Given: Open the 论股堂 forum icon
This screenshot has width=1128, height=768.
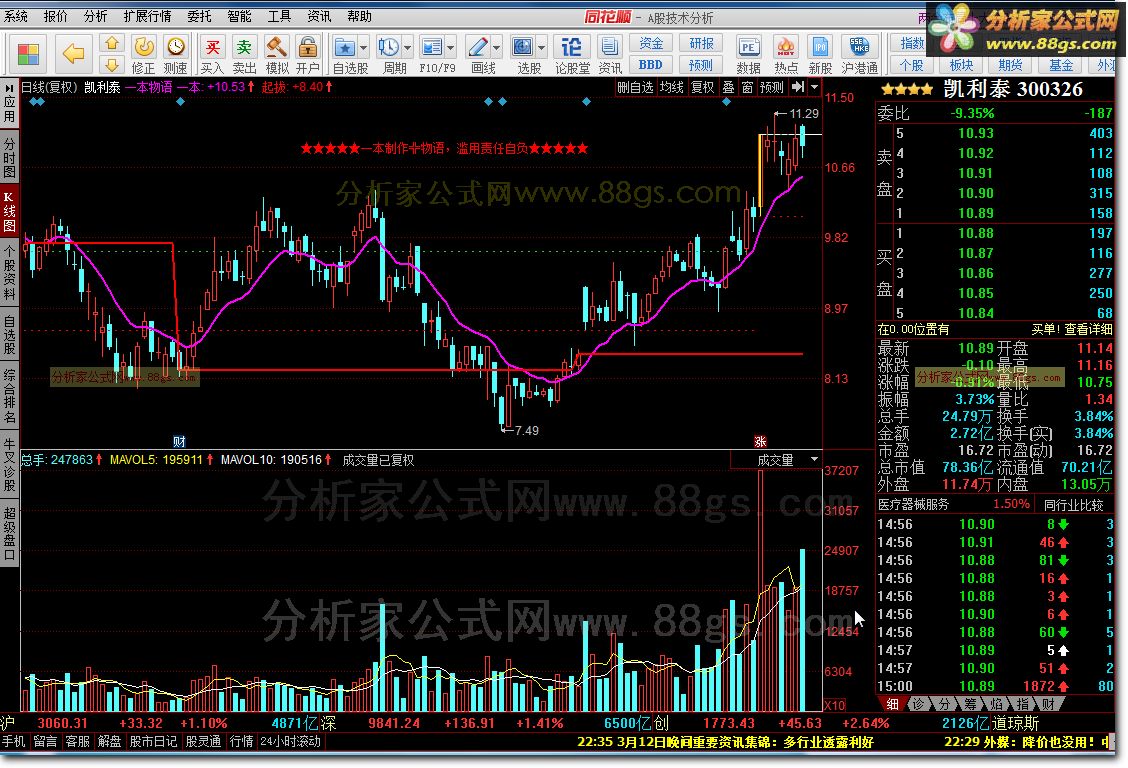Looking at the screenshot, I should (x=572, y=55).
